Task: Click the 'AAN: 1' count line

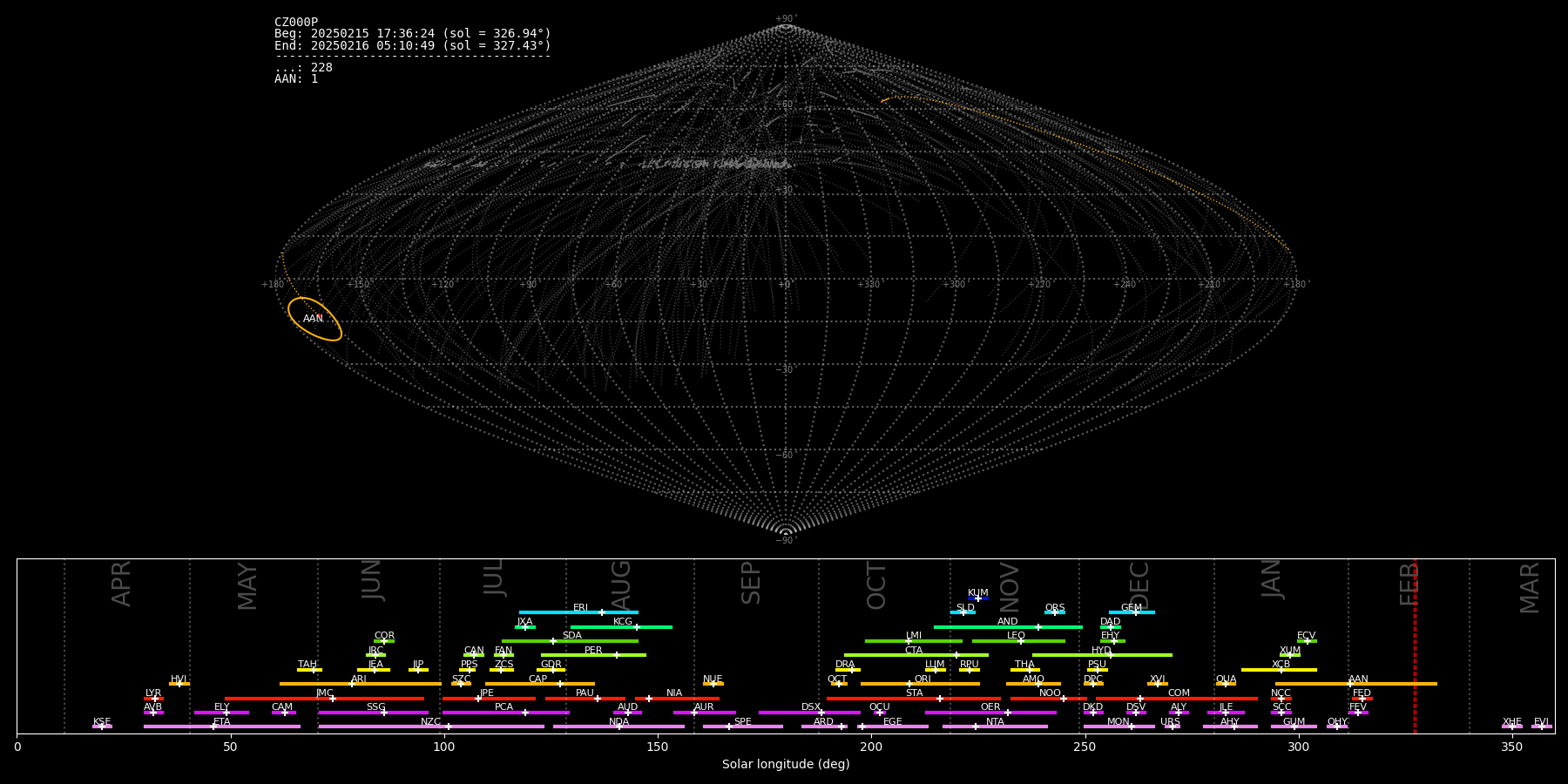Action: (296, 79)
